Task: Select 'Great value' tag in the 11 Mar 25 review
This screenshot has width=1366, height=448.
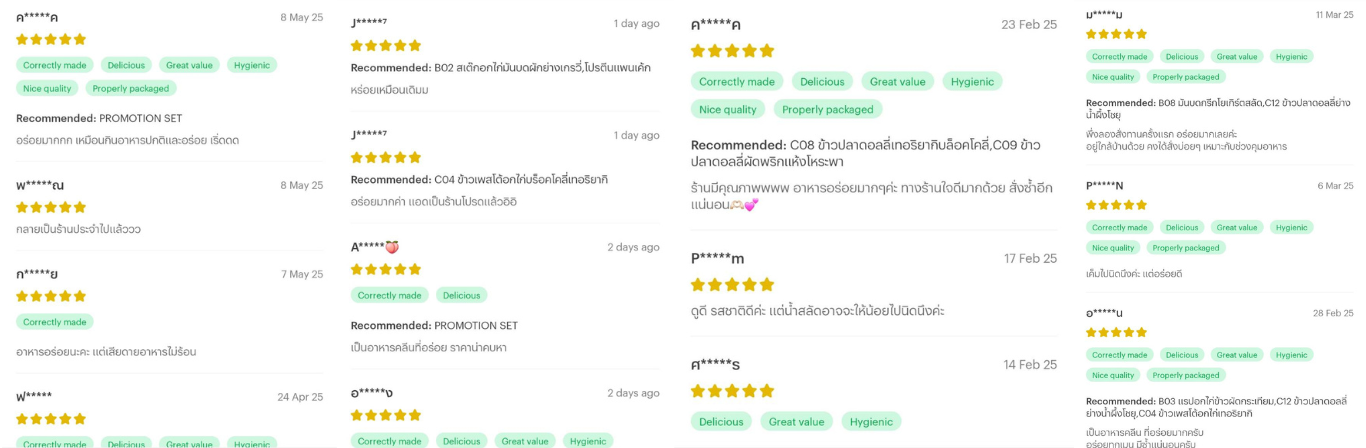Action: tap(1237, 57)
